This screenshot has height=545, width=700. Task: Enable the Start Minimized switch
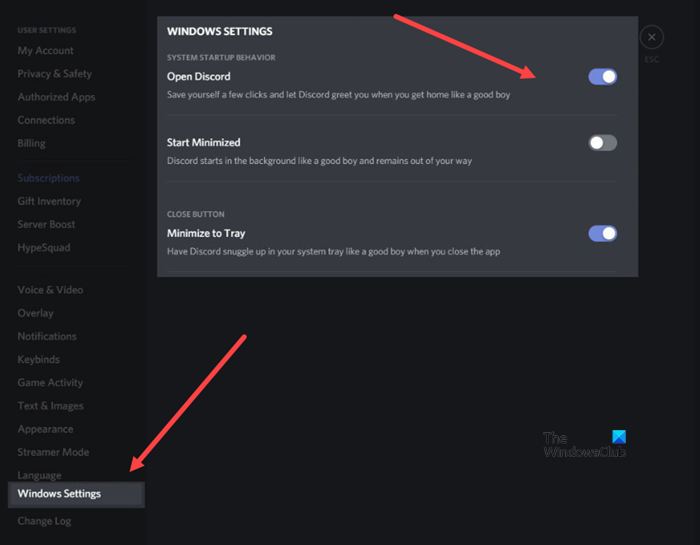coord(602,143)
